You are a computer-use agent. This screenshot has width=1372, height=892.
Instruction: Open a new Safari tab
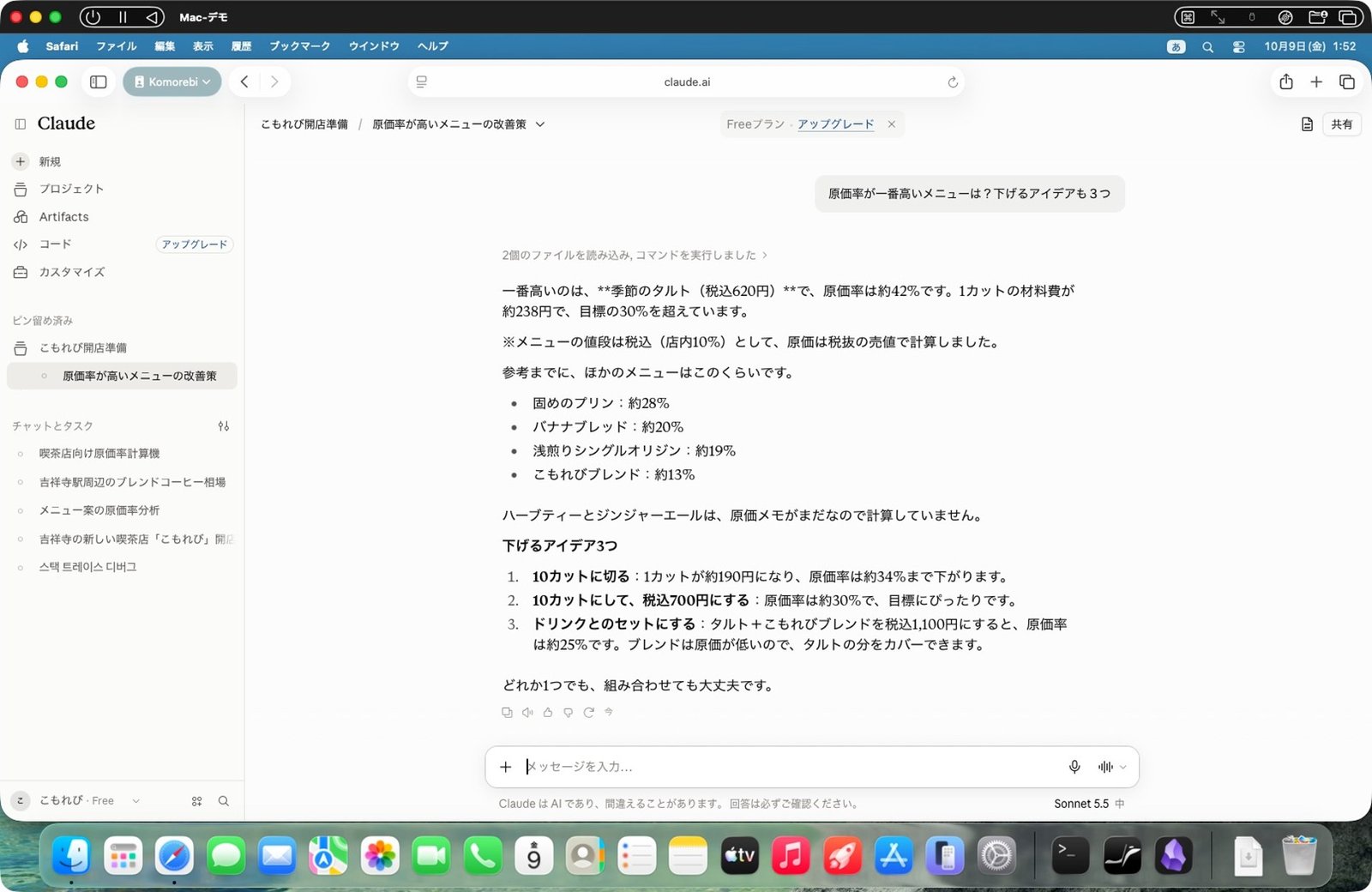coord(1316,82)
